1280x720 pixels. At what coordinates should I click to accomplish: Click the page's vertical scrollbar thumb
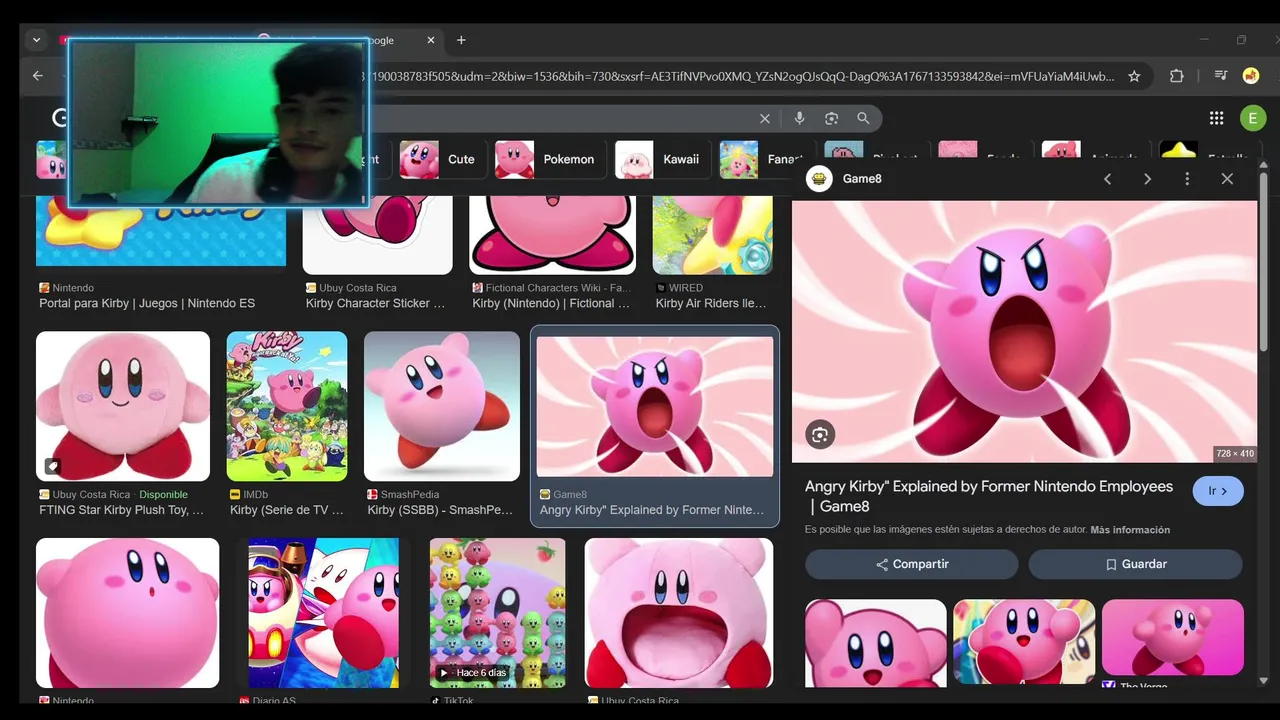pyautogui.click(x=1264, y=262)
